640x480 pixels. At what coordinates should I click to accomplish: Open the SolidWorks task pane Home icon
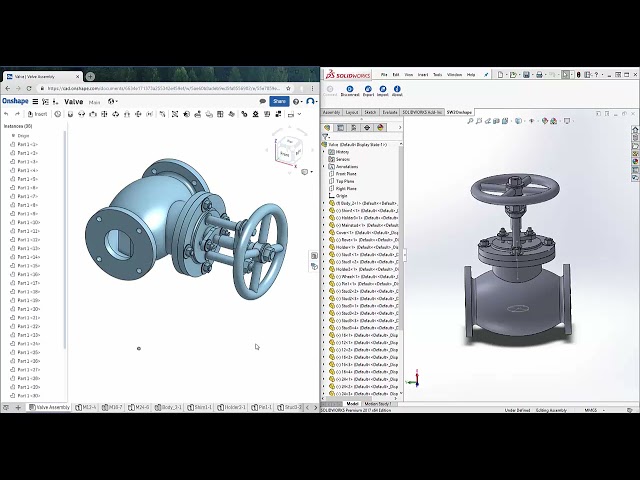pyautogui.click(x=635, y=129)
